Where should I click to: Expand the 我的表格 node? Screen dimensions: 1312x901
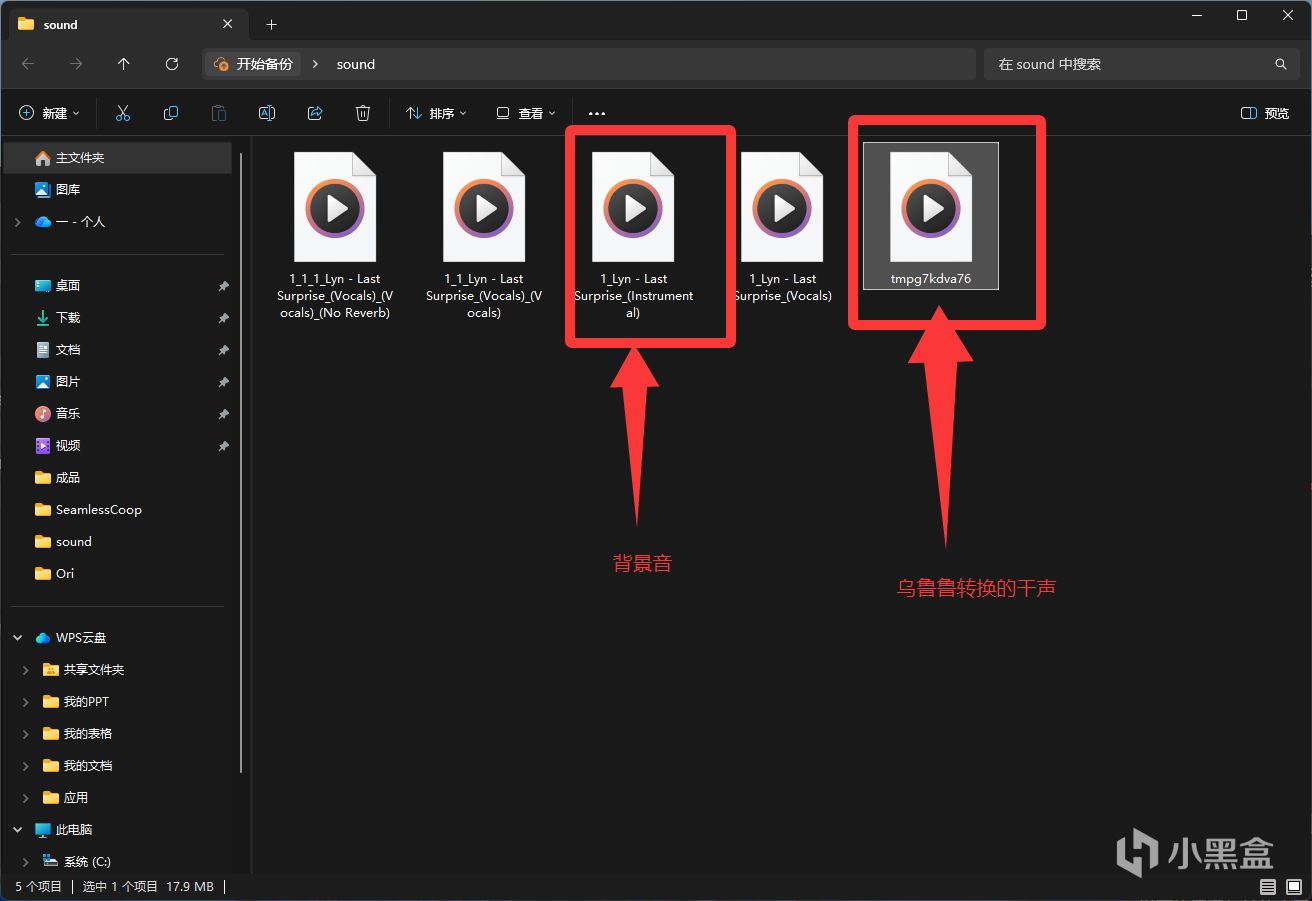point(26,734)
